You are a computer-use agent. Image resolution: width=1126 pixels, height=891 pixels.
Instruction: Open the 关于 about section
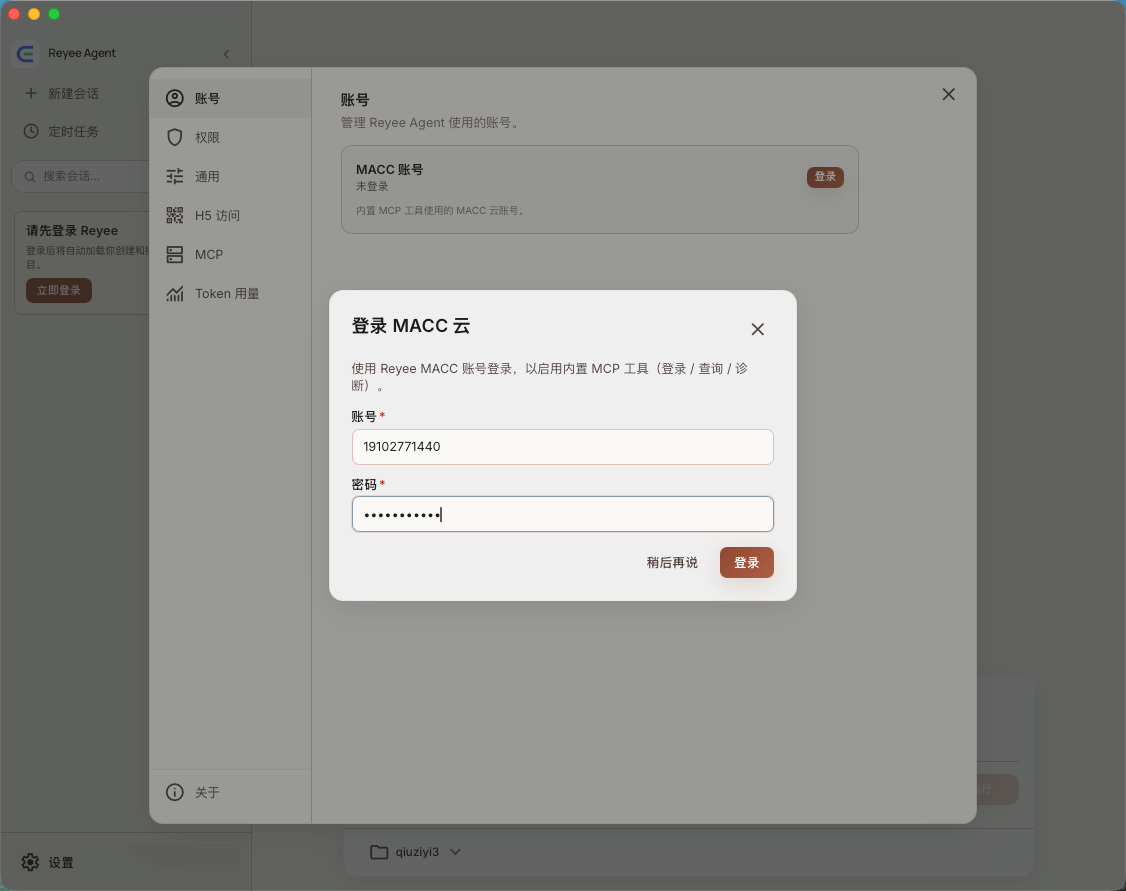(x=230, y=792)
